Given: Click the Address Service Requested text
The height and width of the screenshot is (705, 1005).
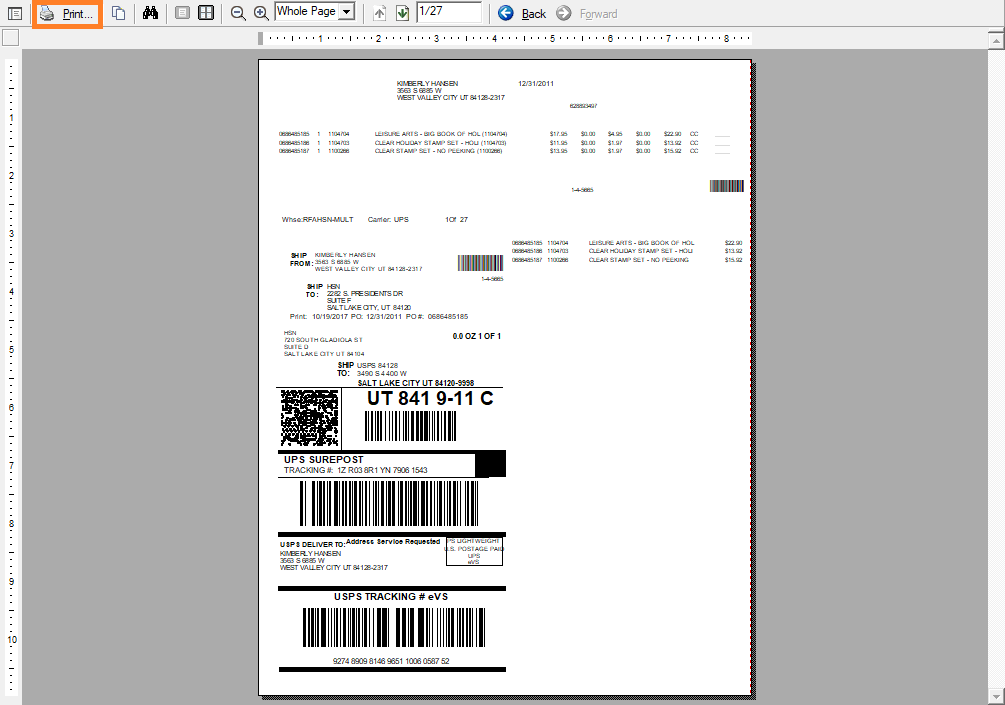Looking at the screenshot, I should tap(393, 542).
